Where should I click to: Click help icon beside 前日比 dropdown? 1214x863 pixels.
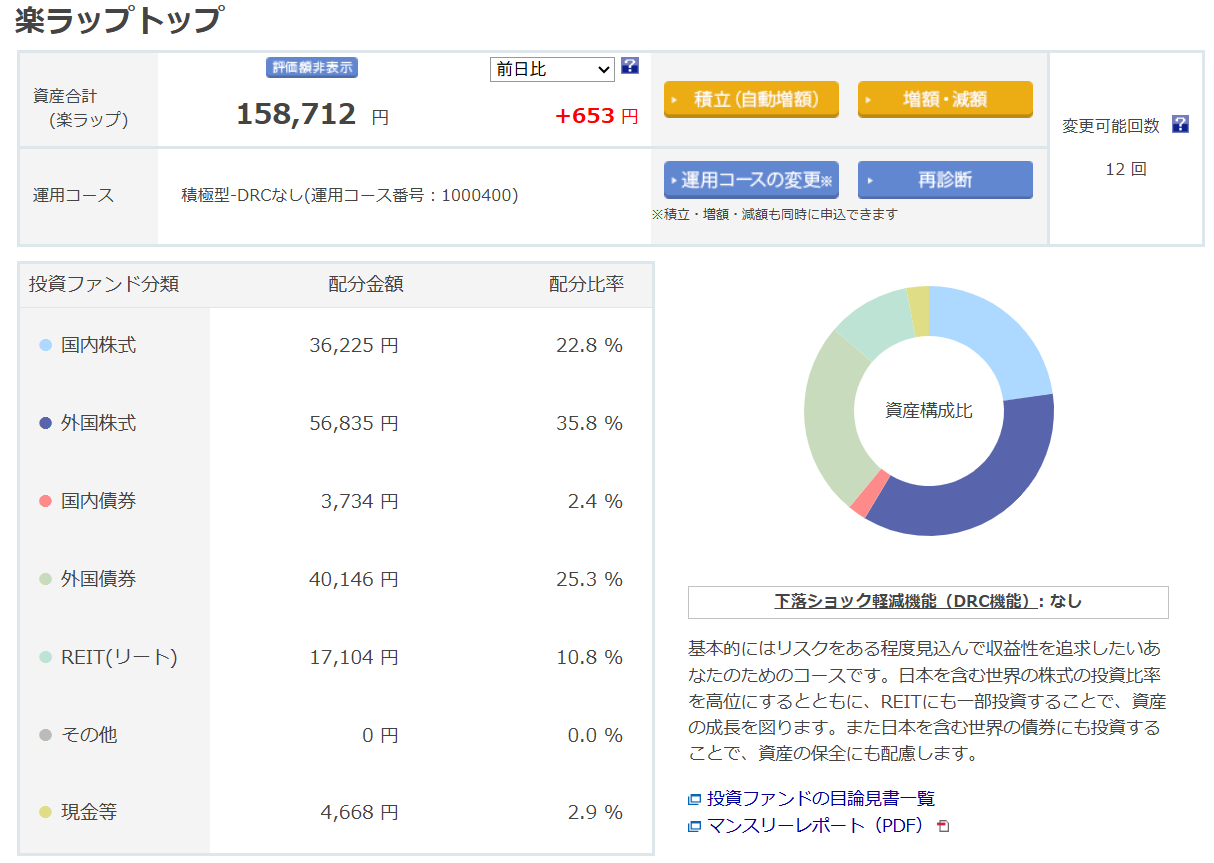coord(630,67)
